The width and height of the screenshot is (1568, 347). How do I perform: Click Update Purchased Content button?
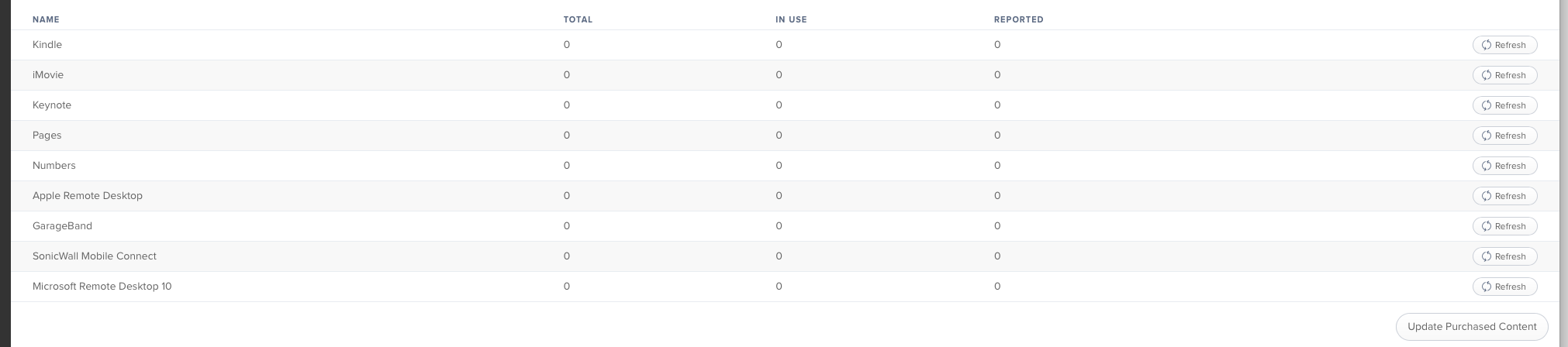tap(1472, 327)
